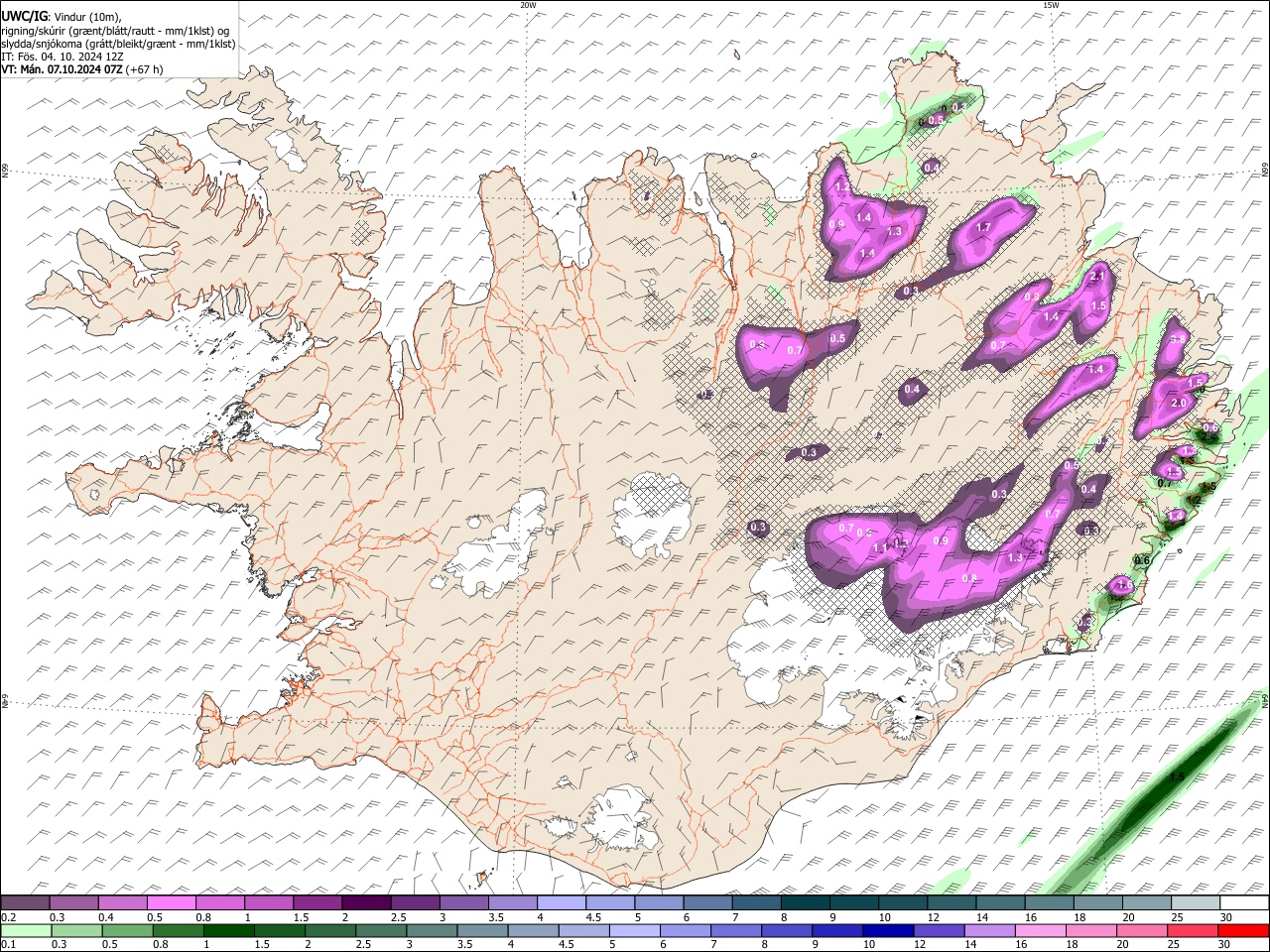Screen dimensions: 1270x952
Task: Select the 4 blue-grey swatch in lower legend bar
Action: [x=533, y=930]
